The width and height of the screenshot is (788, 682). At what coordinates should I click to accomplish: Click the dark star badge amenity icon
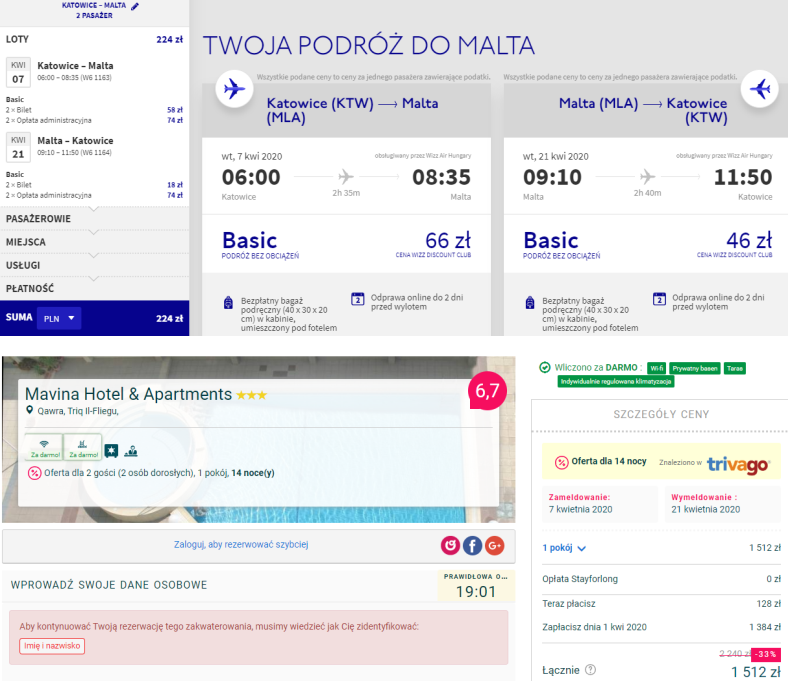point(111,451)
